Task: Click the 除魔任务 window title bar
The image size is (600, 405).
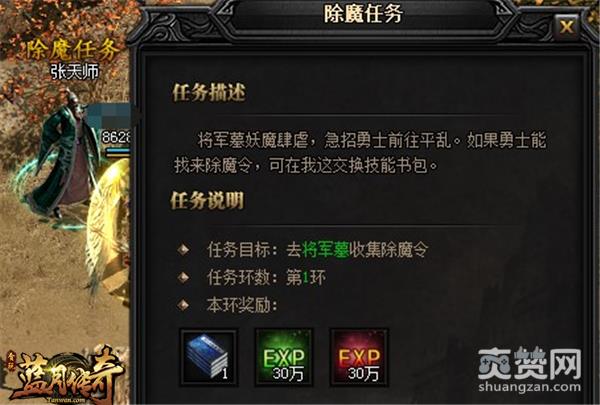Action: coord(364,15)
